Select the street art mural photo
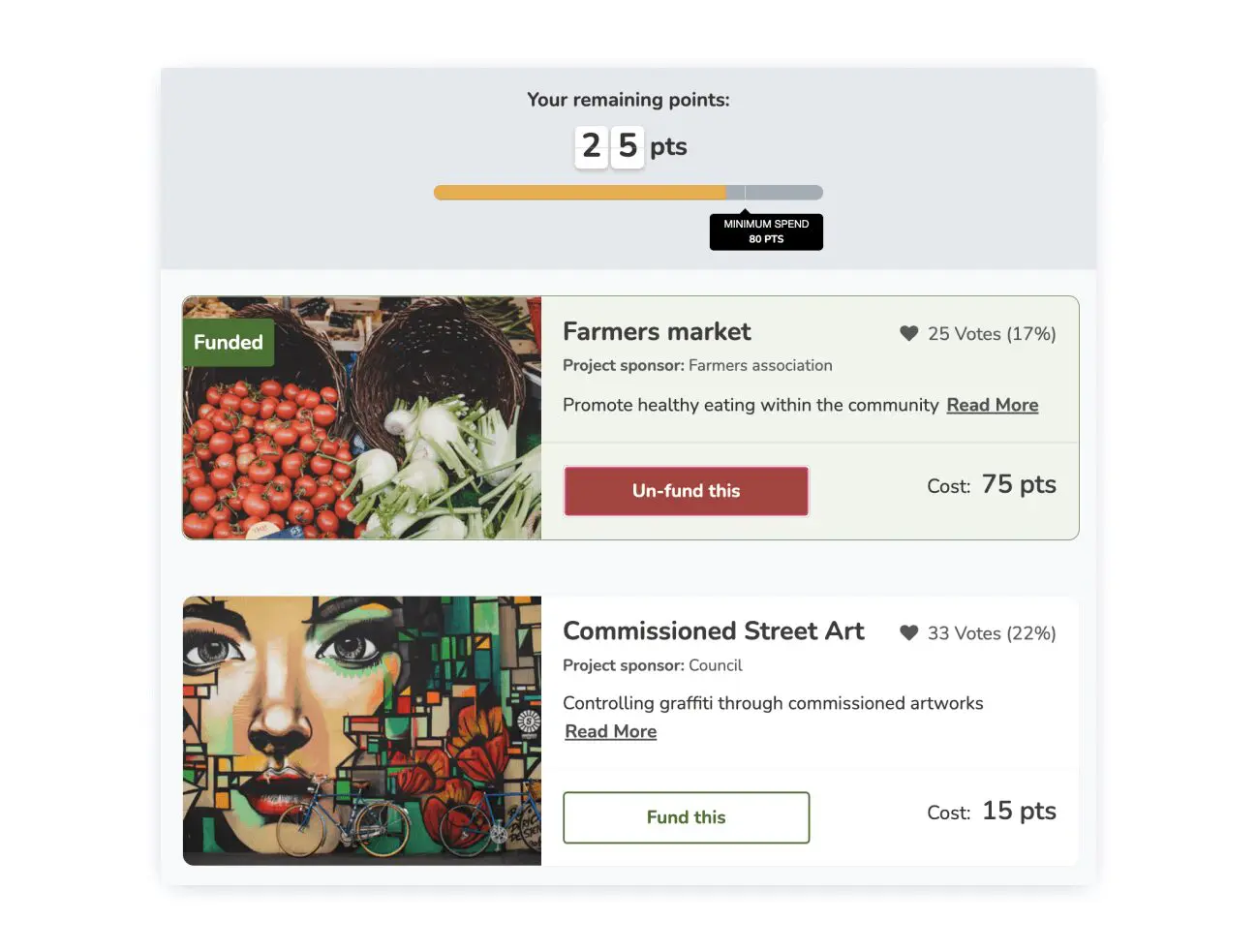1257x952 pixels. (362, 730)
